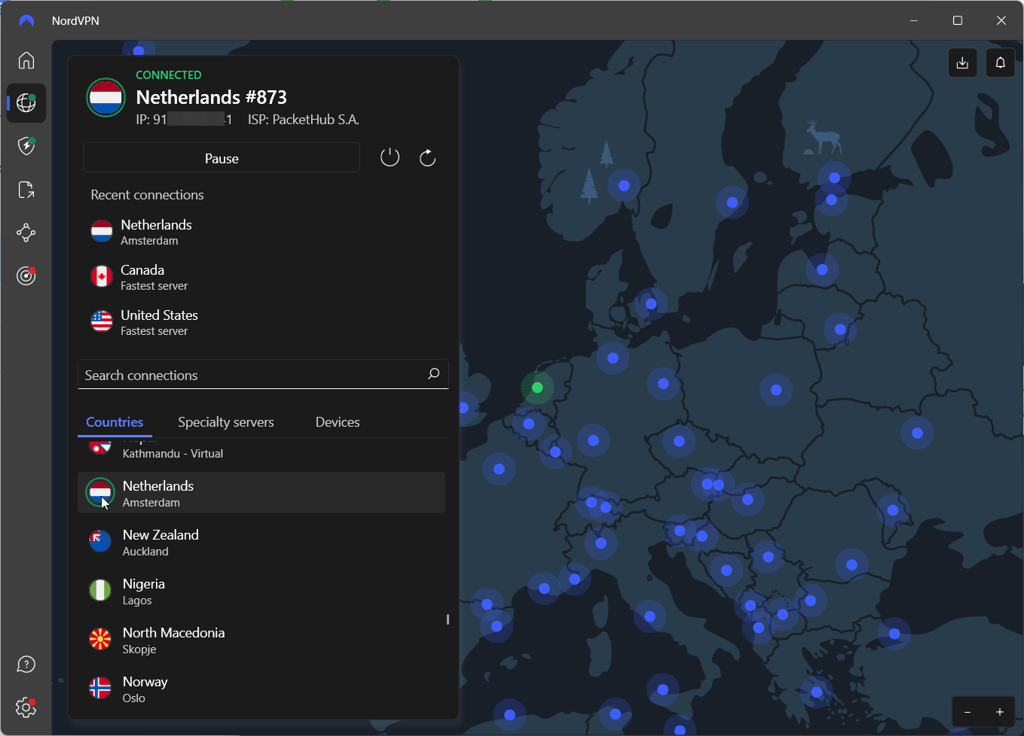The width and height of the screenshot is (1024, 736).
Task: Click the download icon on the map
Action: tap(962, 63)
